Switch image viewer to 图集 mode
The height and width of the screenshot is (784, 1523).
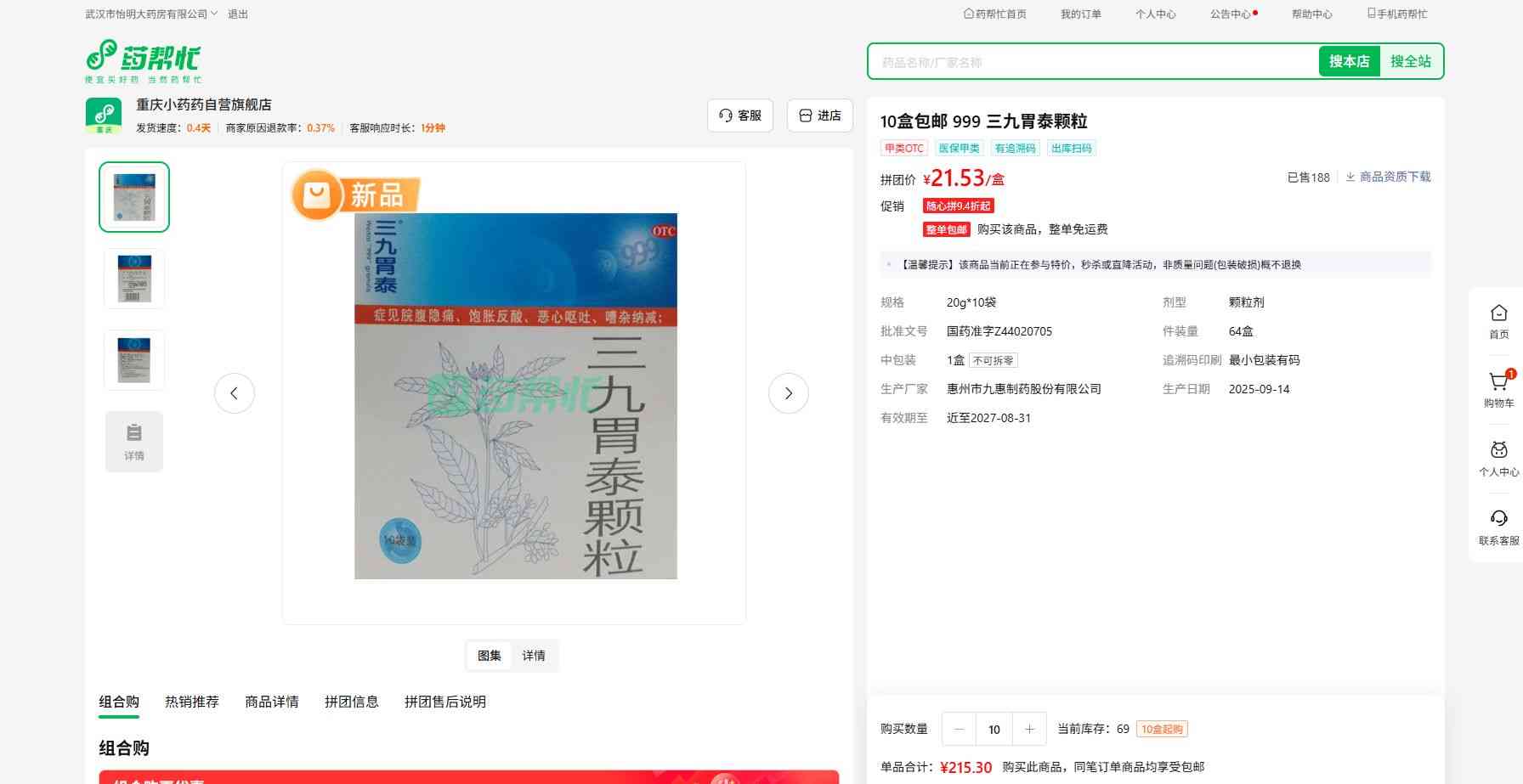pos(490,656)
